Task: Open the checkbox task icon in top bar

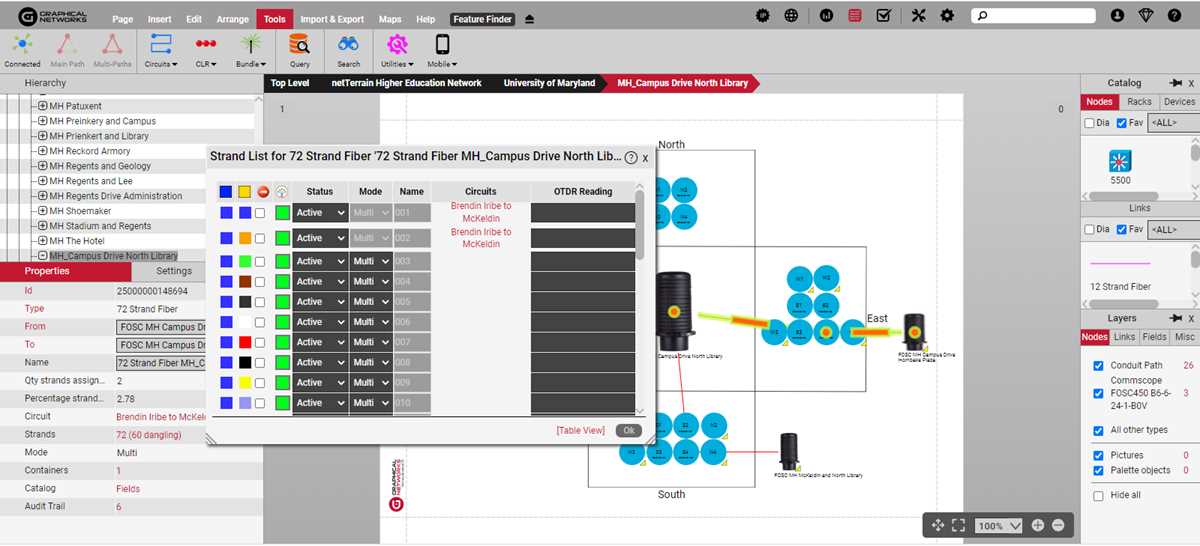Action: [x=883, y=16]
